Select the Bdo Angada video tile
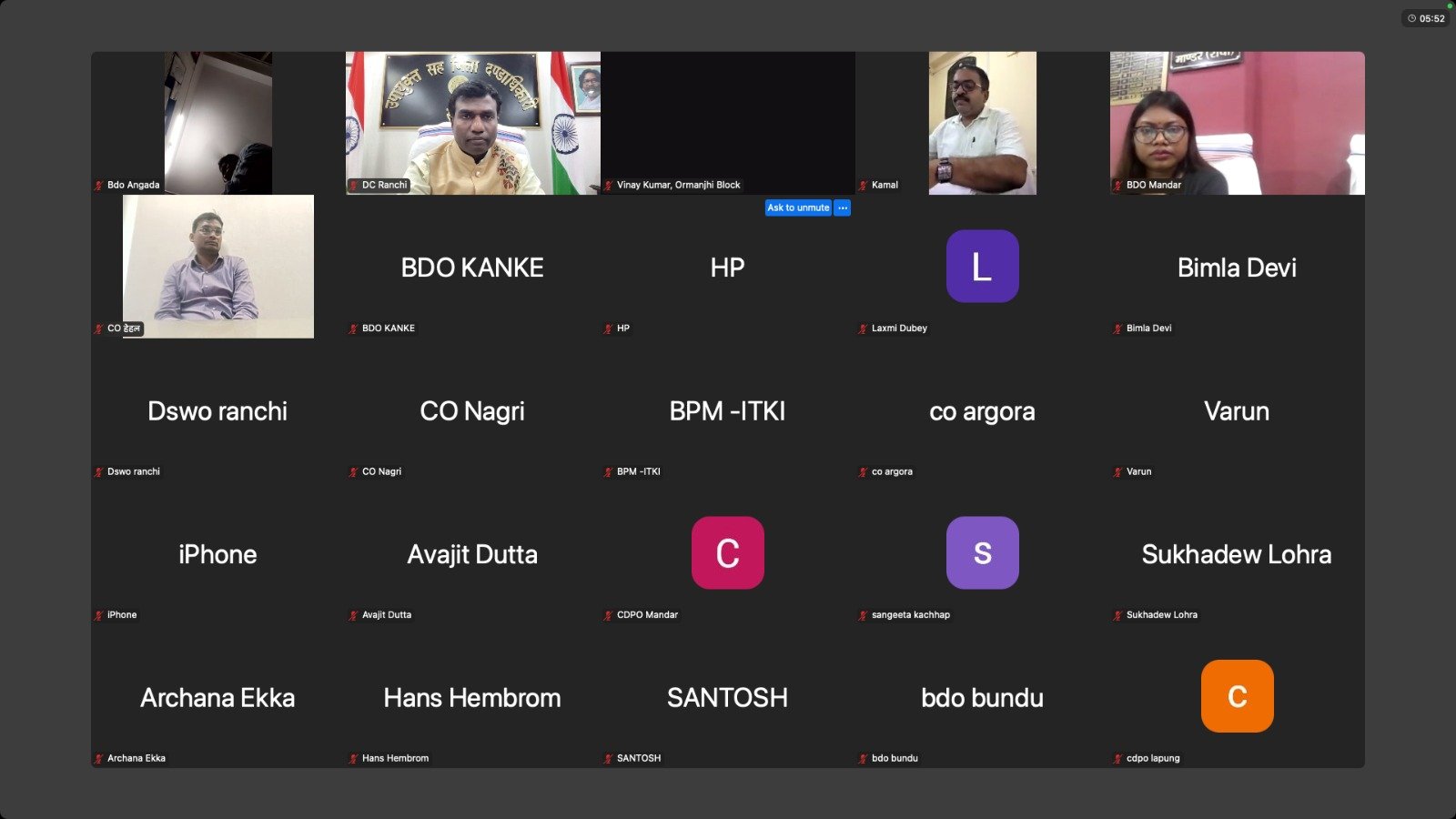1456x819 pixels. point(218,123)
